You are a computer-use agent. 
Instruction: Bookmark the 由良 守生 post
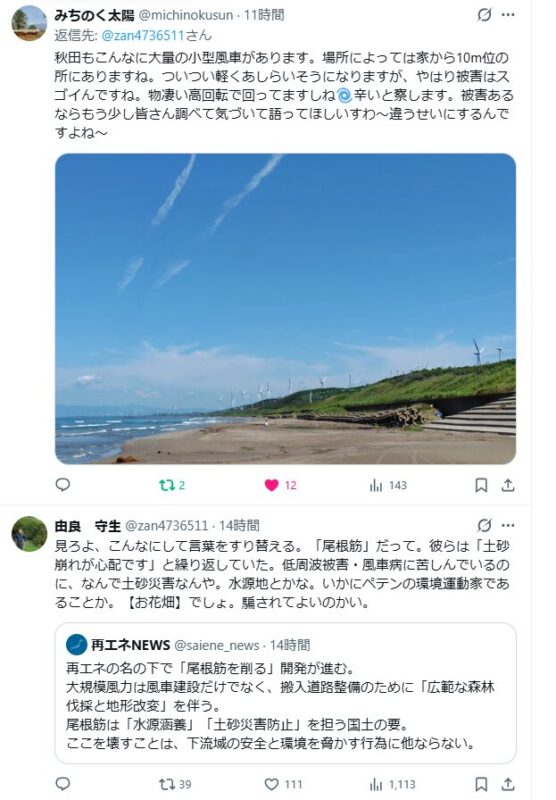[x=481, y=784]
